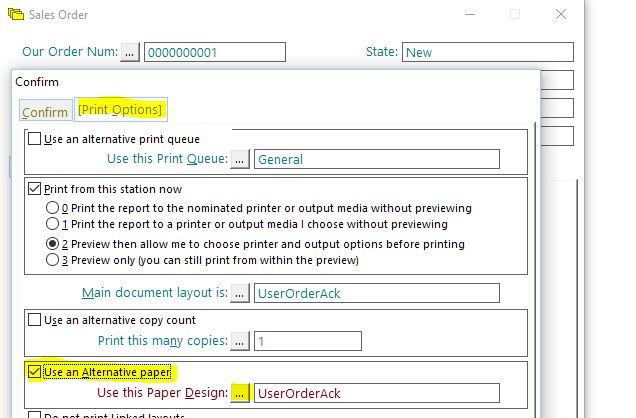Click Paper Design field UserOrderAck

pyautogui.click(x=377, y=393)
